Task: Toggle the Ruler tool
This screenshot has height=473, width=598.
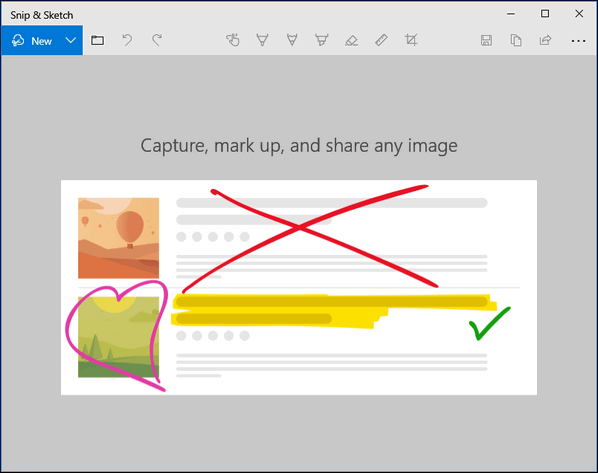Action: 381,40
